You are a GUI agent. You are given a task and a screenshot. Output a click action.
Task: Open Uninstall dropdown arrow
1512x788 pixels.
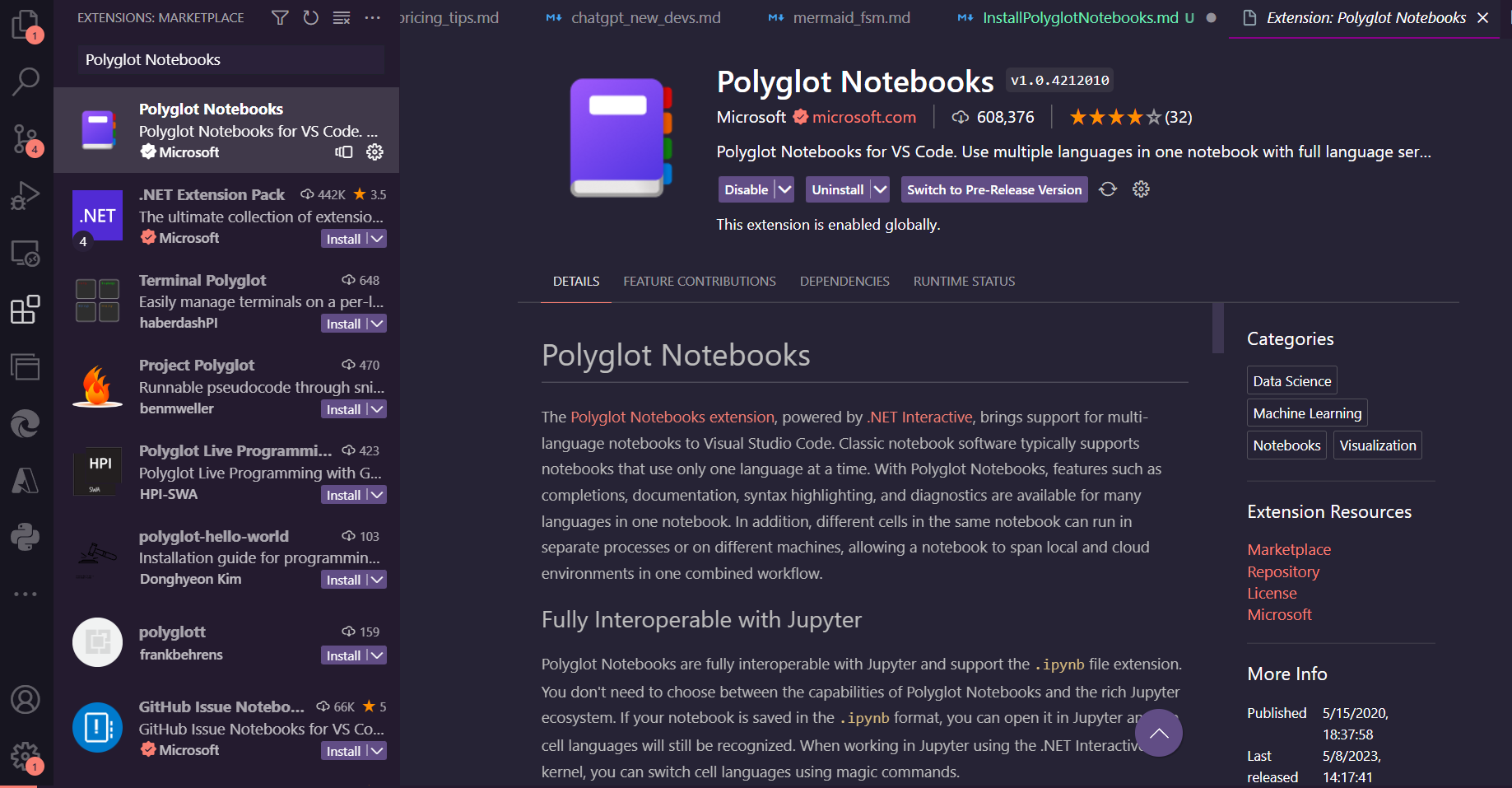881,189
